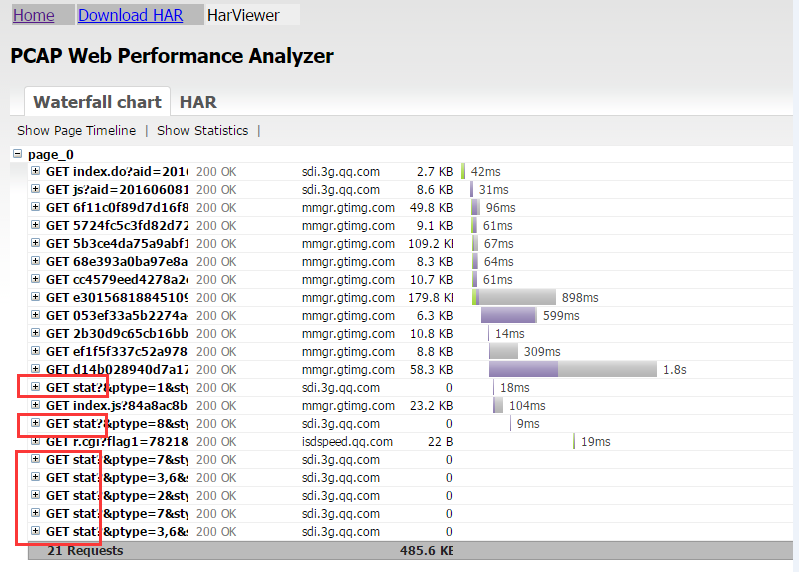Expand the GET index.do request row

click(x=36, y=171)
